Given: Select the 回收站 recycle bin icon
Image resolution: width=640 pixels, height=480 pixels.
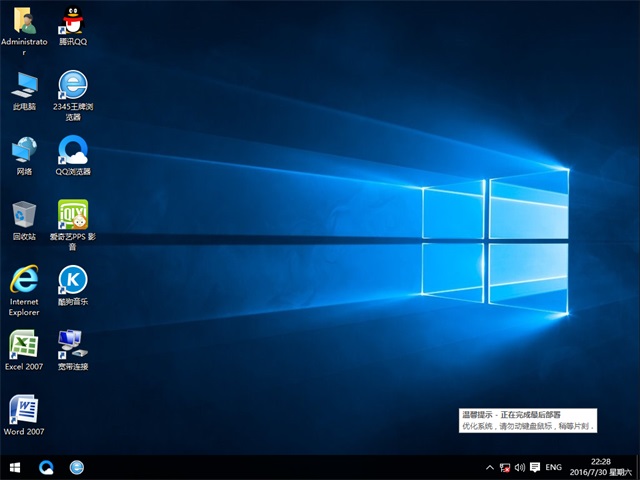Looking at the screenshot, I should tap(24, 215).
